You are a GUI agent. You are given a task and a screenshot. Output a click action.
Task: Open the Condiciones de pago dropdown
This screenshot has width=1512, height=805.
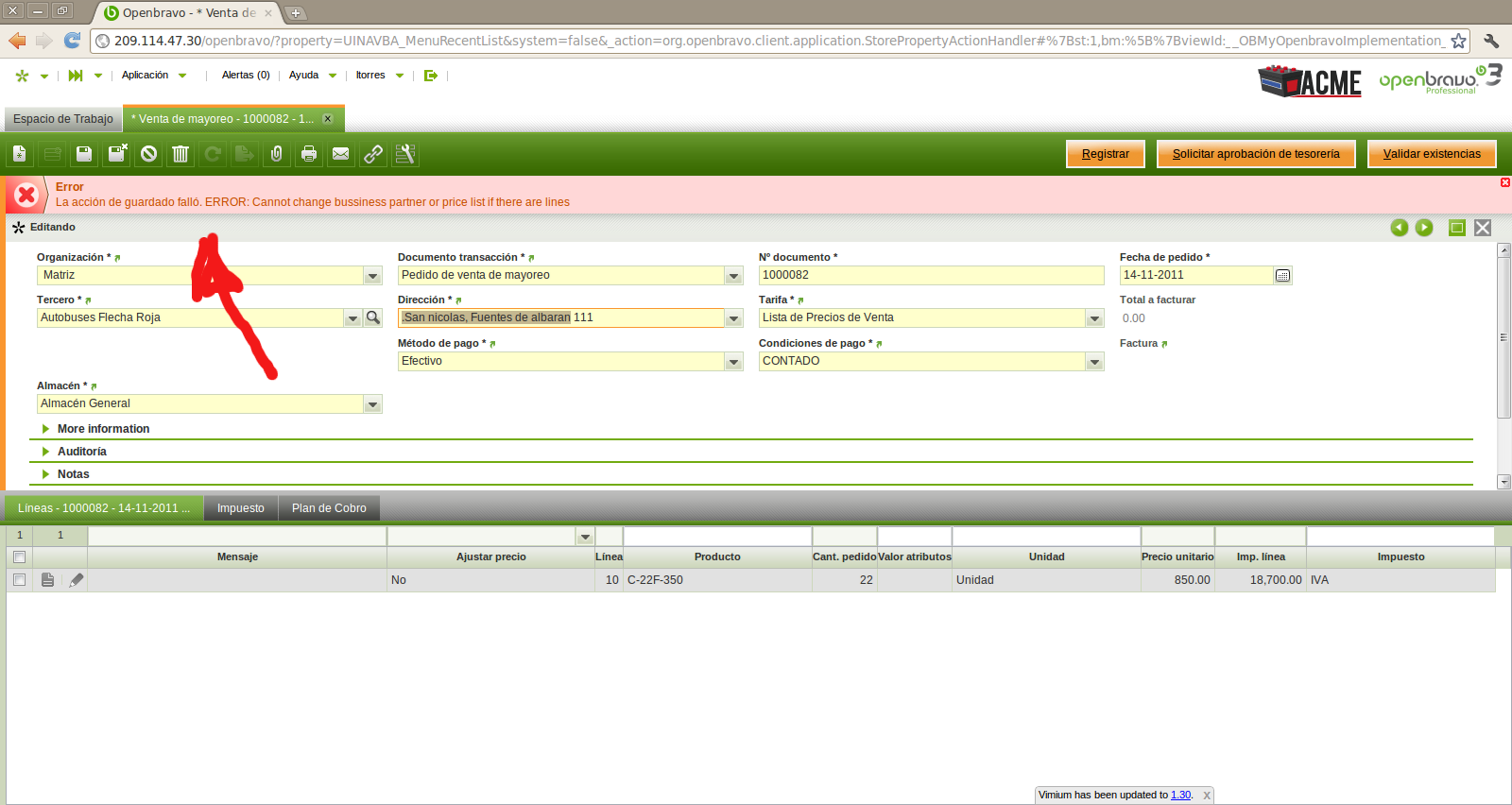click(1094, 362)
